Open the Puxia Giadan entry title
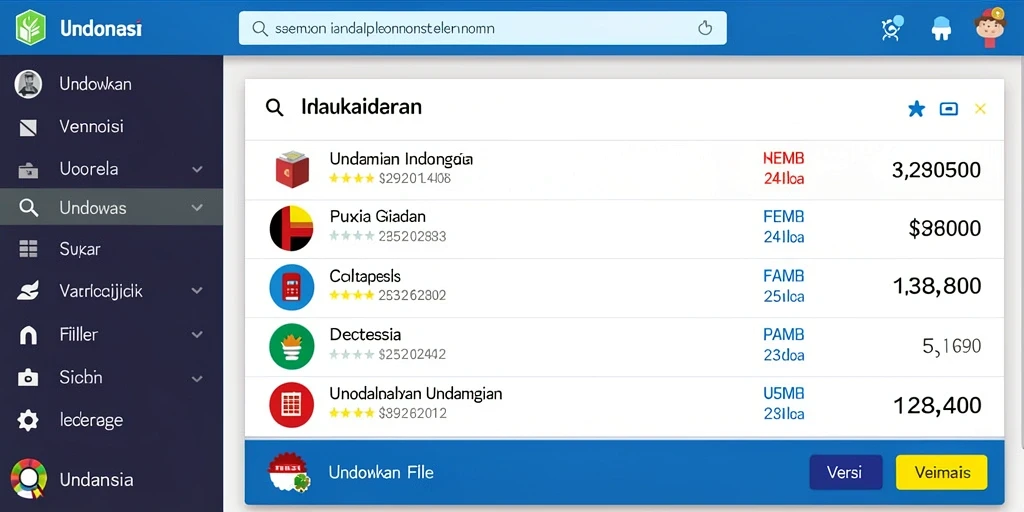The image size is (1024, 512). click(377, 216)
